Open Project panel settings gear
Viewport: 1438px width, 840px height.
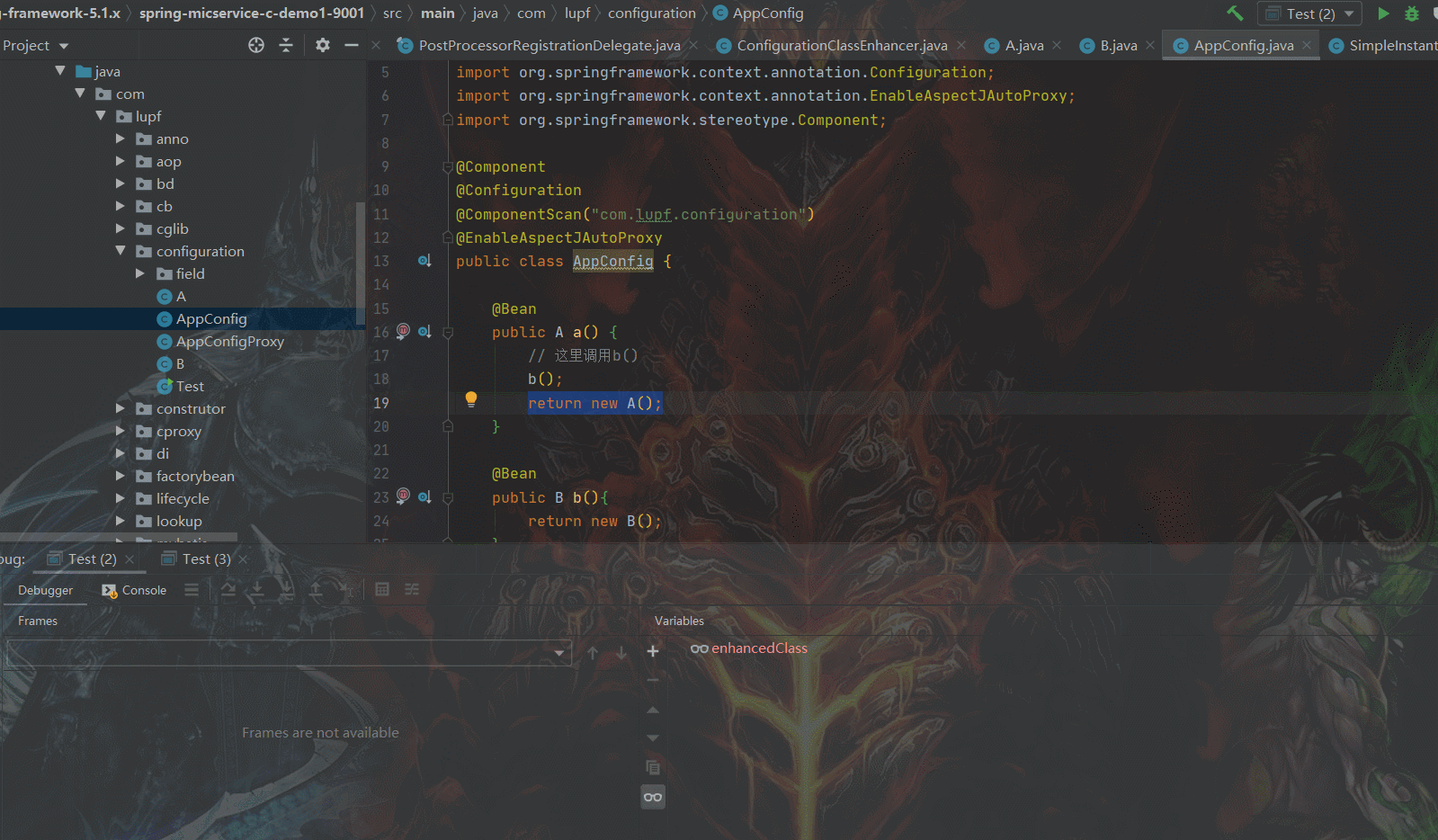(323, 45)
